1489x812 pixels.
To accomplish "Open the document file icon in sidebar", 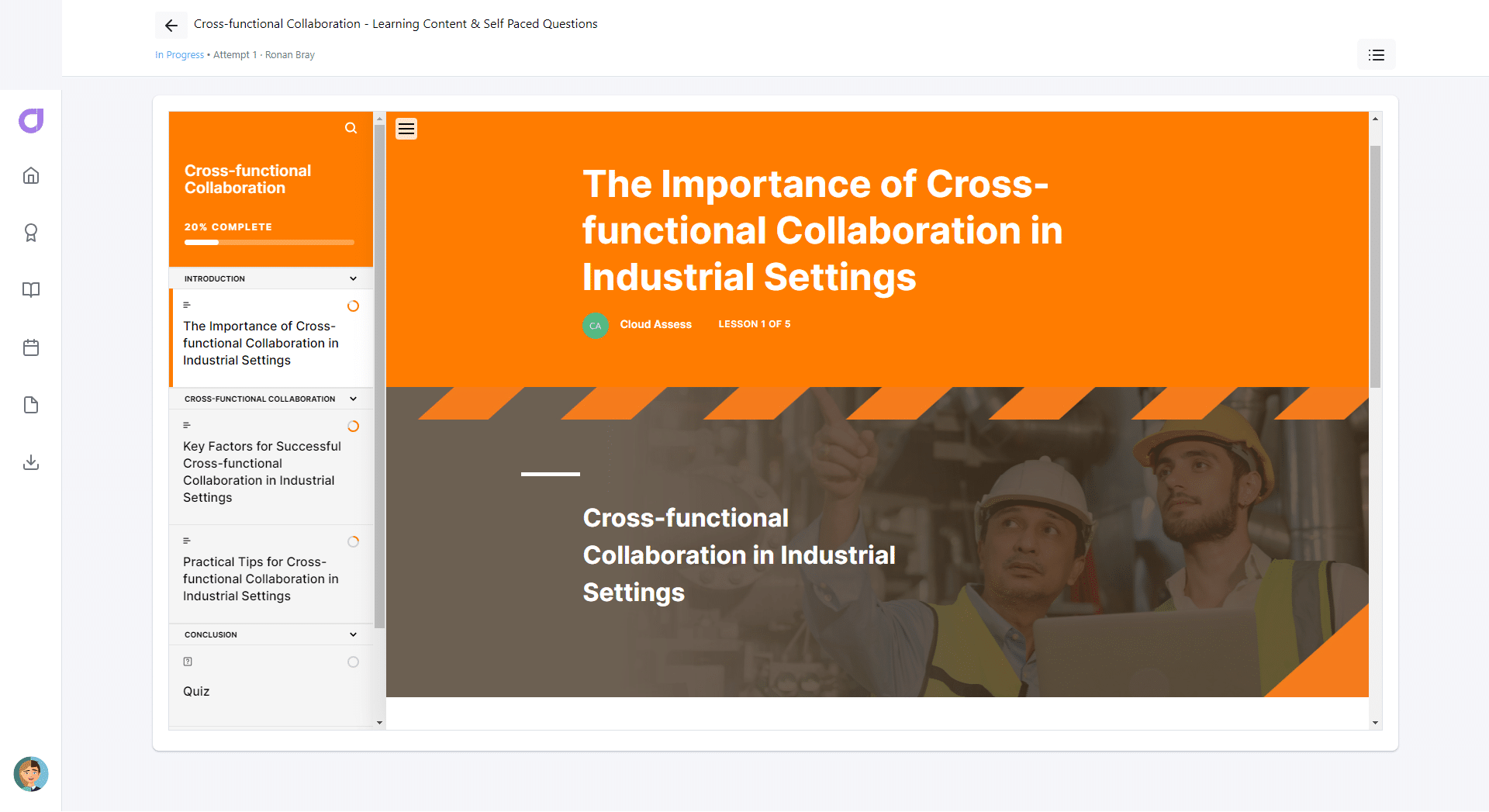I will pyautogui.click(x=31, y=405).
